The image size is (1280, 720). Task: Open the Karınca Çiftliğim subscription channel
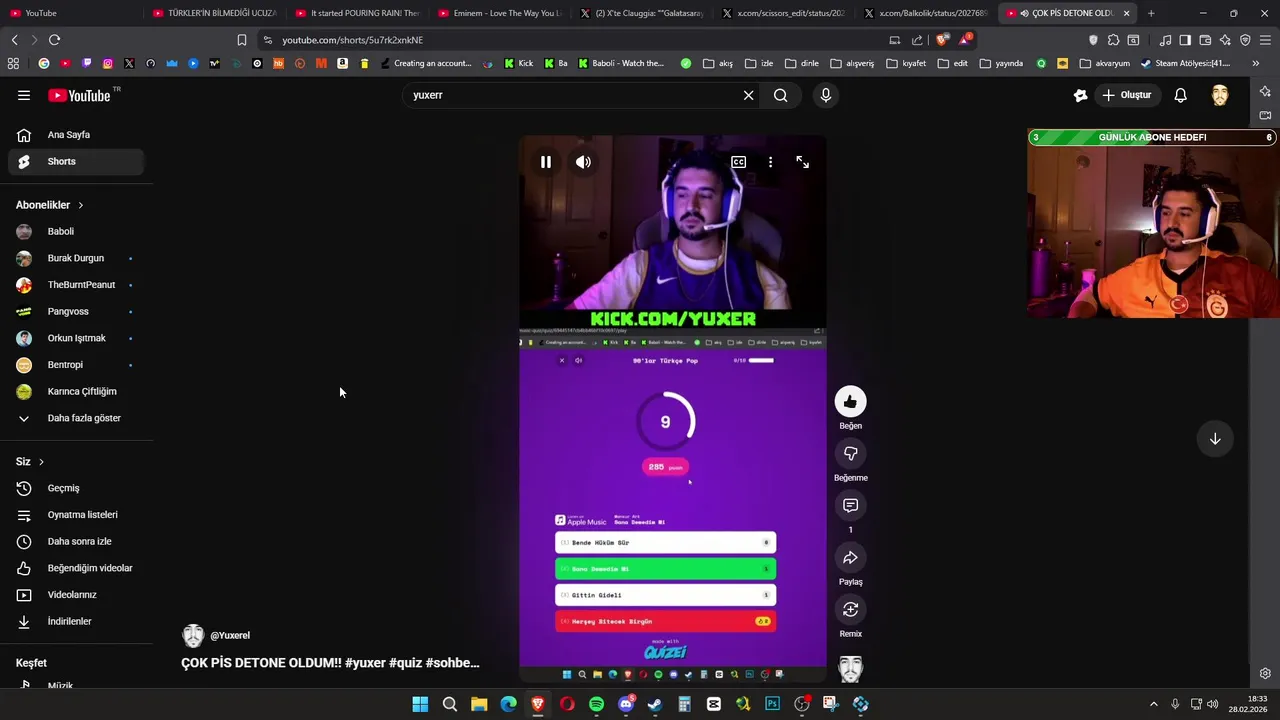(x=77, y=392)
